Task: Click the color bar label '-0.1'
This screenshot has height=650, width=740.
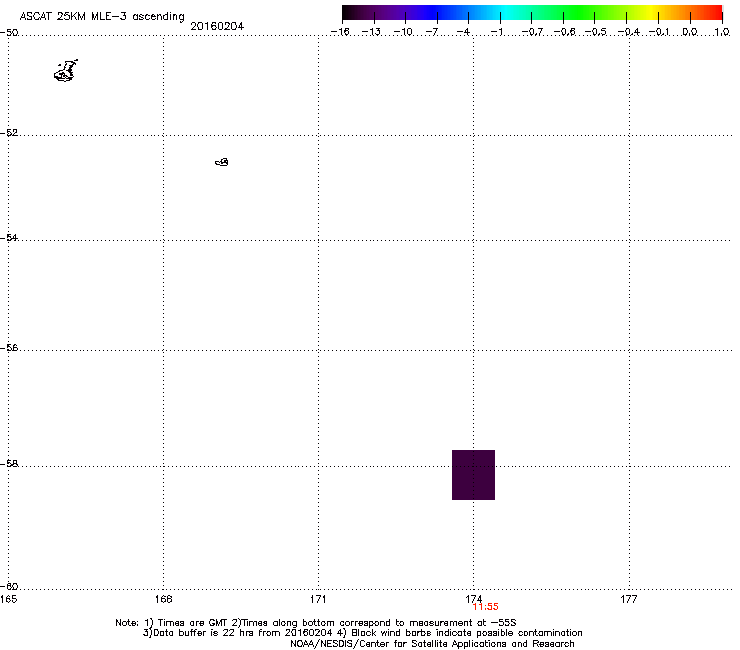Action: [x=660, y=32]
